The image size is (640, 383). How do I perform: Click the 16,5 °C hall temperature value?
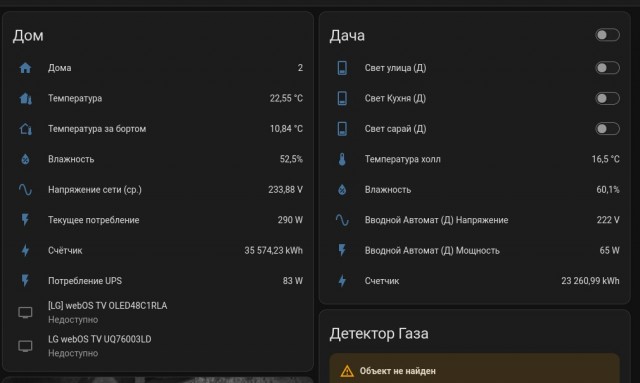coord(605,159)
